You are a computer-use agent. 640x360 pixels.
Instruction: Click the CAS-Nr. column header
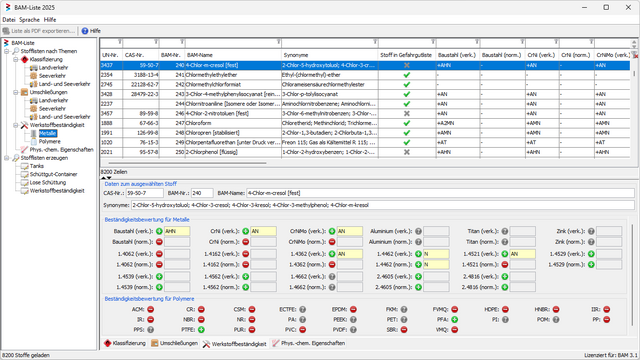point(141,55)
